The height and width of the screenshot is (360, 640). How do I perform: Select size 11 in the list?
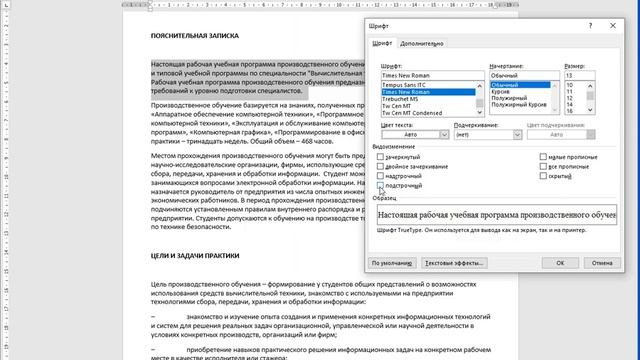point(576,92)
